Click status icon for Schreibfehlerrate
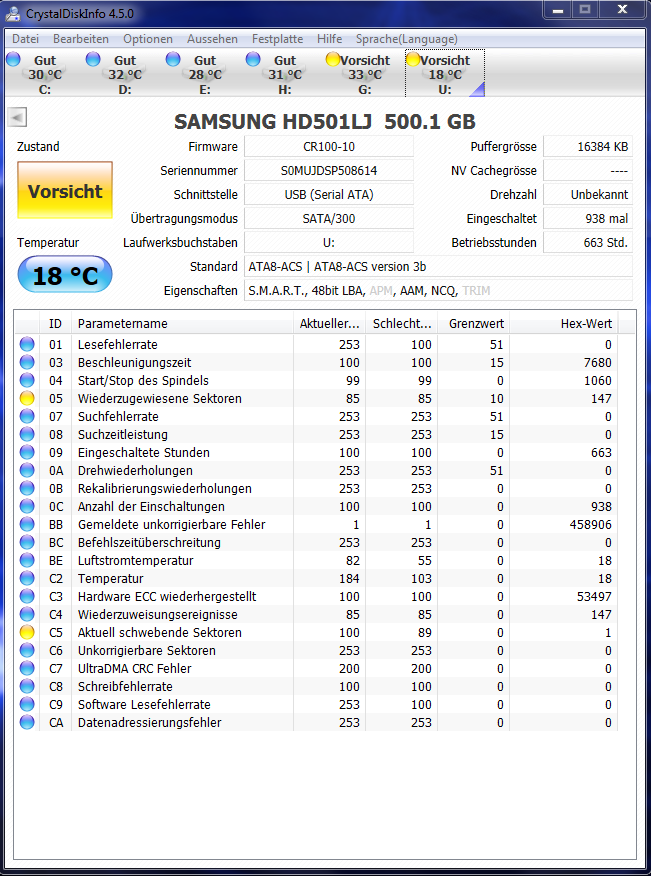 (27, 687)
